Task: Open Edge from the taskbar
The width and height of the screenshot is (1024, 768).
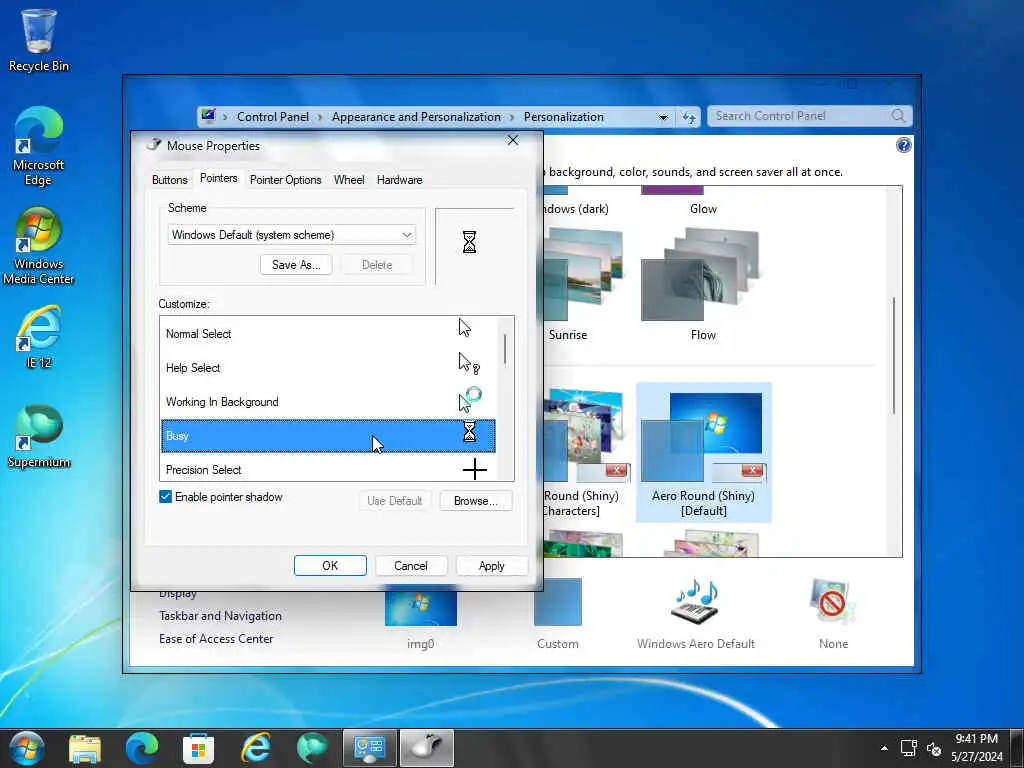Action: [142, 748]
